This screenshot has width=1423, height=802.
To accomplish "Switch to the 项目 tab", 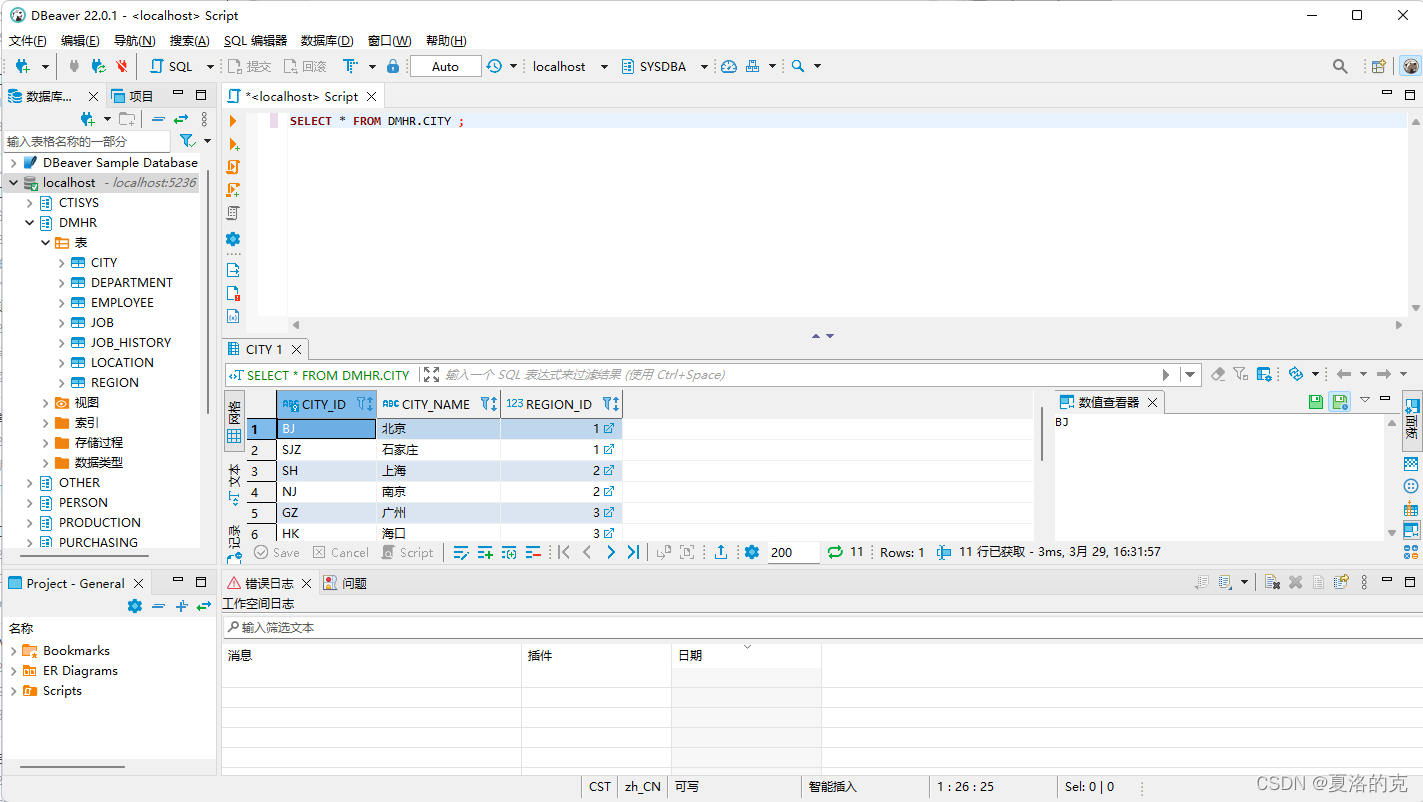I will (133, 96).
